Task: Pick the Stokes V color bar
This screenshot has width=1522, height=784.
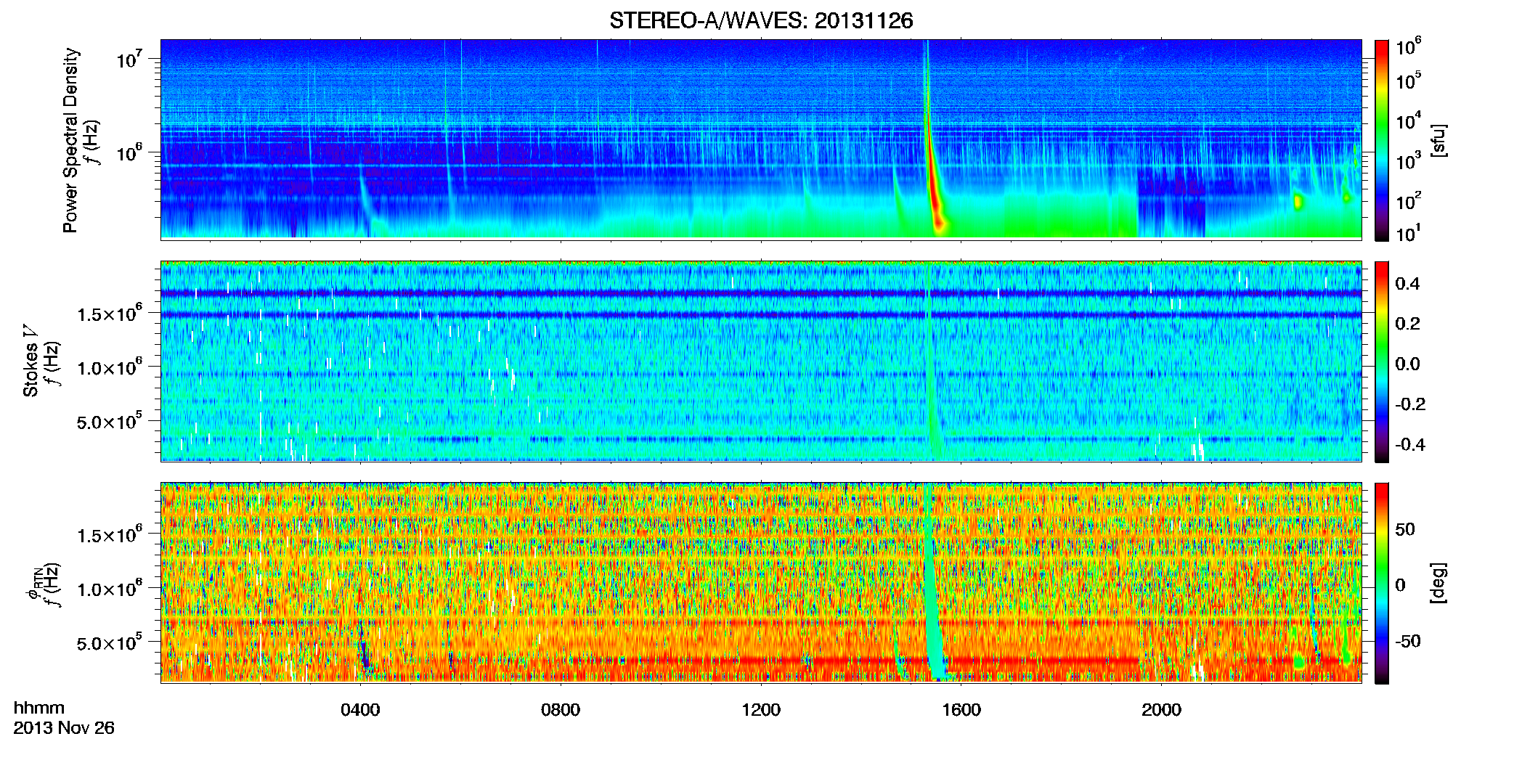Action: [x=1382, y=362]
